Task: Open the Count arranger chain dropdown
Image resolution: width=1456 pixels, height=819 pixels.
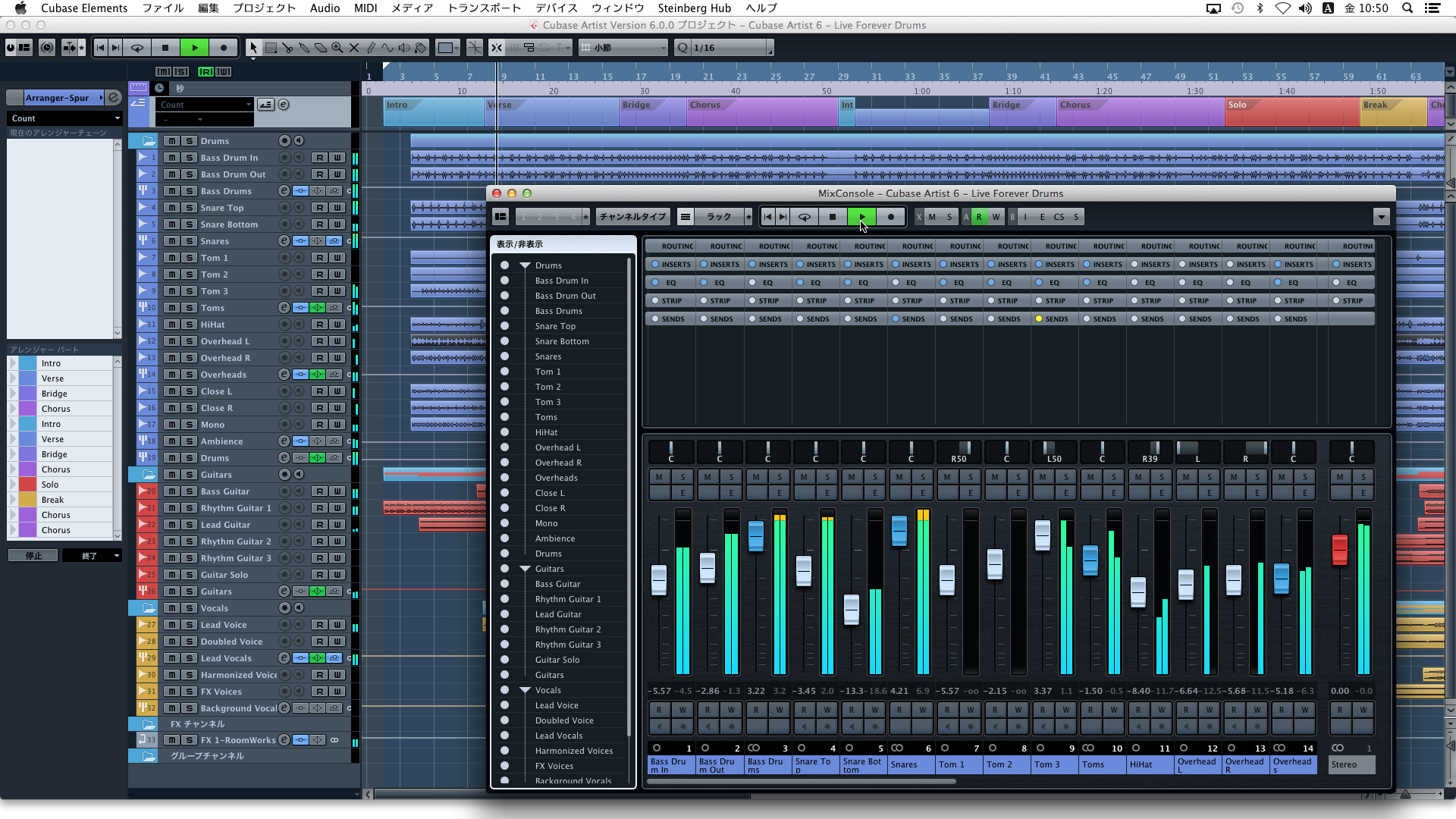Action: click(x=64, y=118)
